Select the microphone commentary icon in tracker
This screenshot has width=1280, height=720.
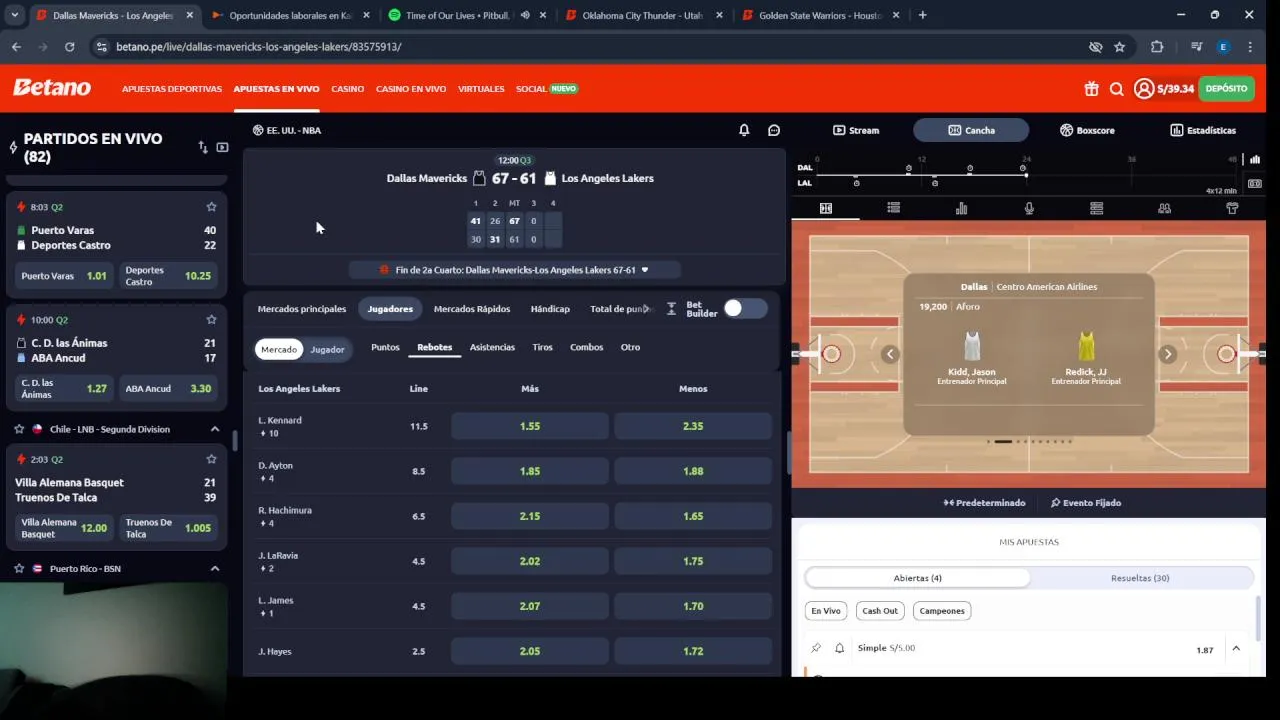[1029, 208]
